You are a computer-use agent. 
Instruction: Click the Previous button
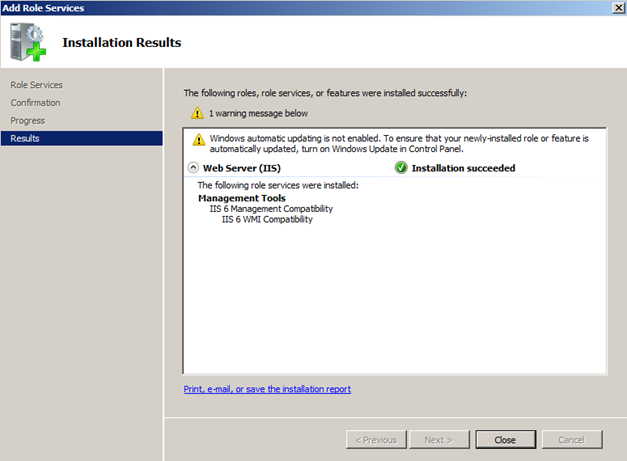(376, 440)
